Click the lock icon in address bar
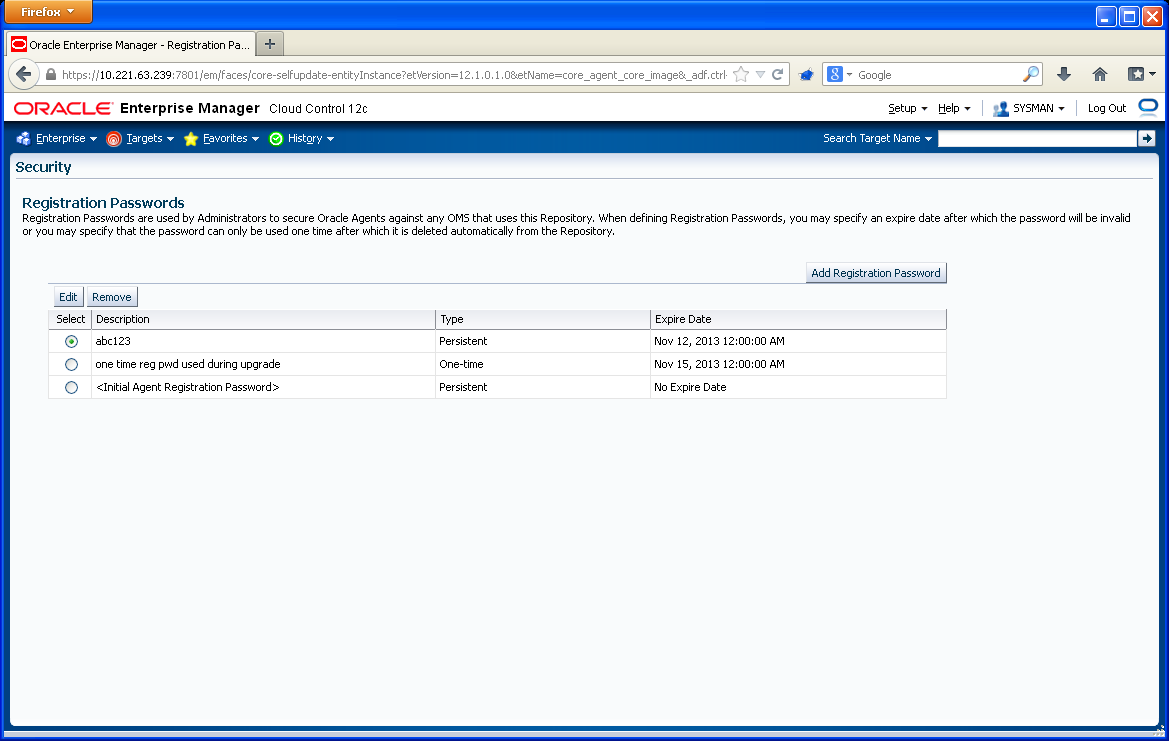Viewport: 1169px width, 741px height. point(51,75)
